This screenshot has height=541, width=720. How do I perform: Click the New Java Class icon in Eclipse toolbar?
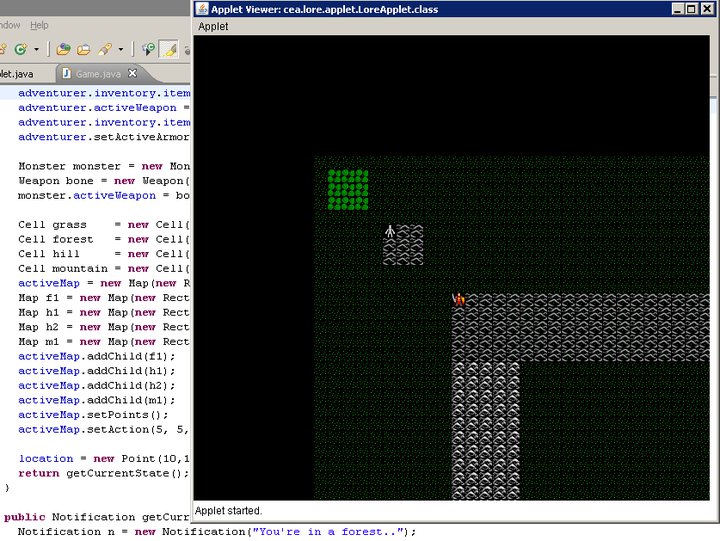click(20, 49)
